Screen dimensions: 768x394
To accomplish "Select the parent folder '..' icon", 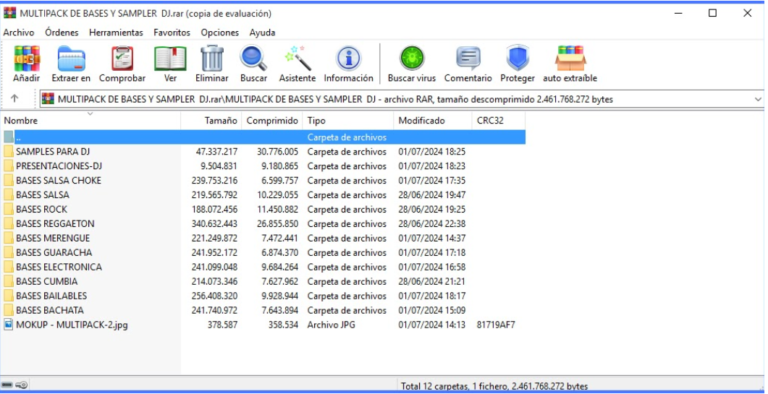I will [x=9, y=137].
